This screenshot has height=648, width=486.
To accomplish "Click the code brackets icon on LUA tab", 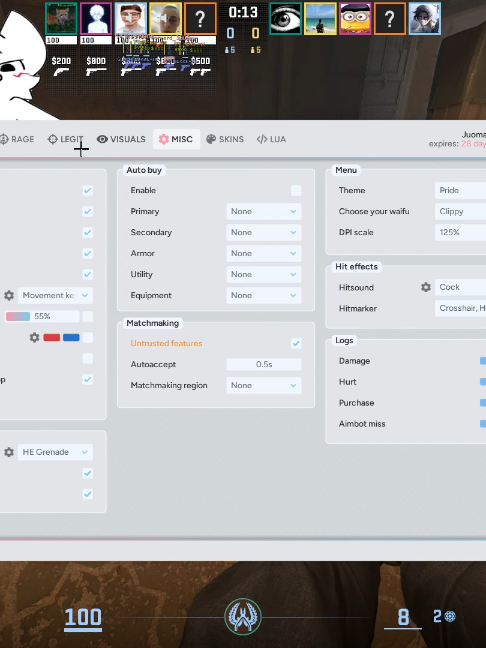I will click(x=262, y=139).
